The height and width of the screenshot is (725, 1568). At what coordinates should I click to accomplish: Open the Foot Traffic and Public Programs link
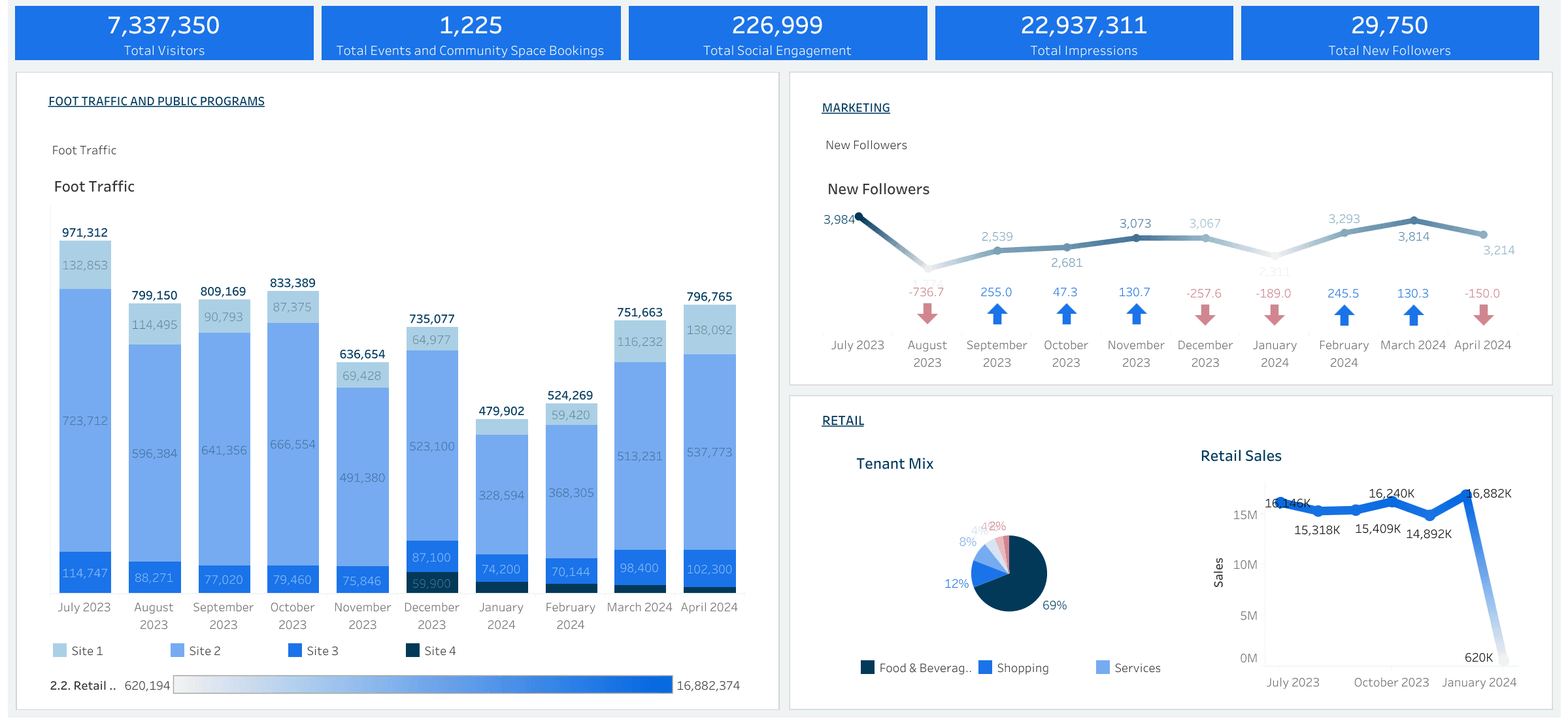[156, 101]
